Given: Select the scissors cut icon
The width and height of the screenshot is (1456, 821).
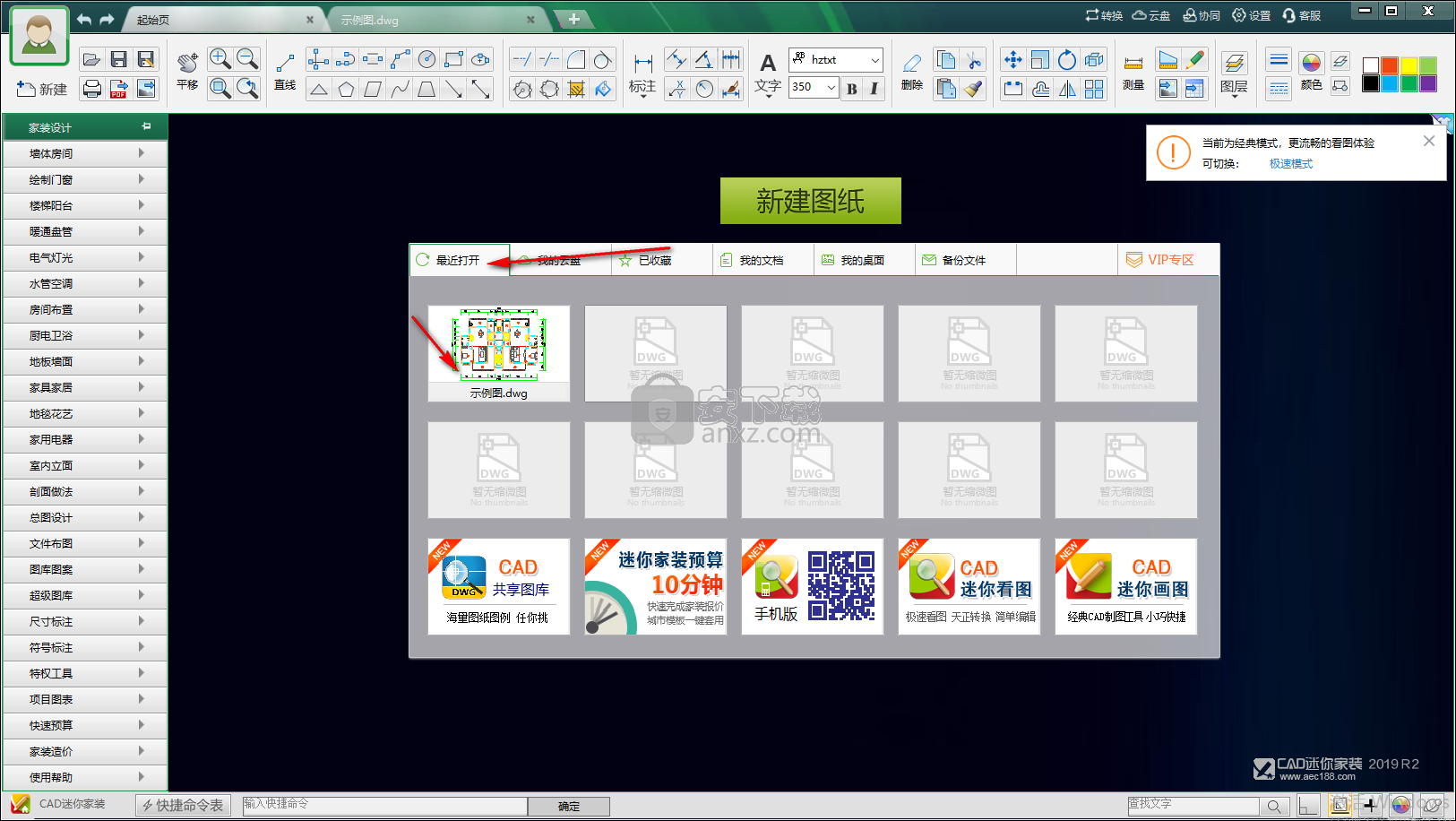Looking at the screenshot, I should click(973, 60).
